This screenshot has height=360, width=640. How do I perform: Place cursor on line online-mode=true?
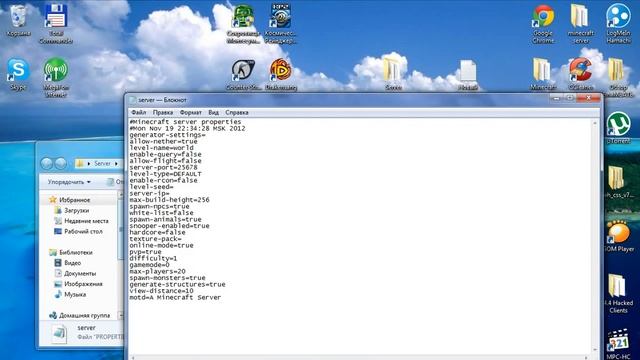point(162,245)
